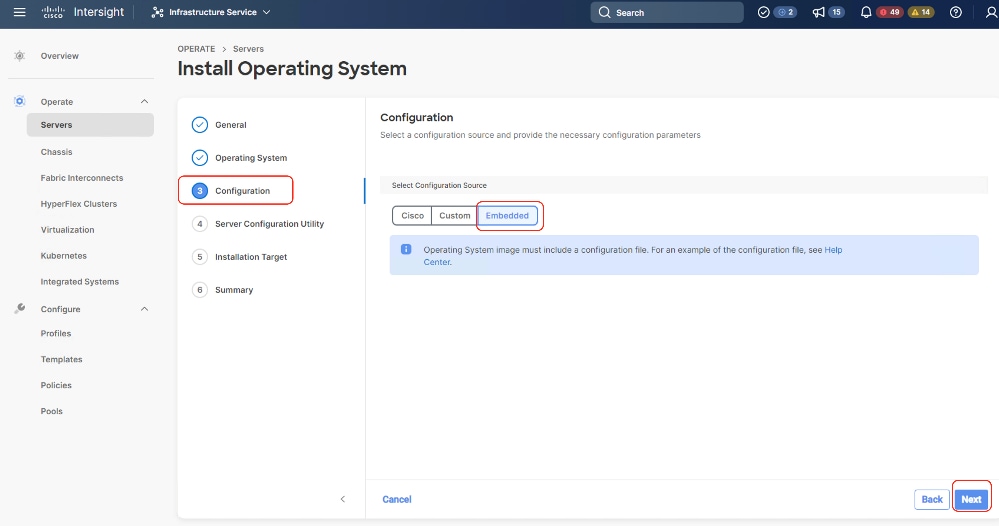This screenshot has width=999, height=526.
Task: Click the Overview sidebar icon
Action: click(20, 56)
